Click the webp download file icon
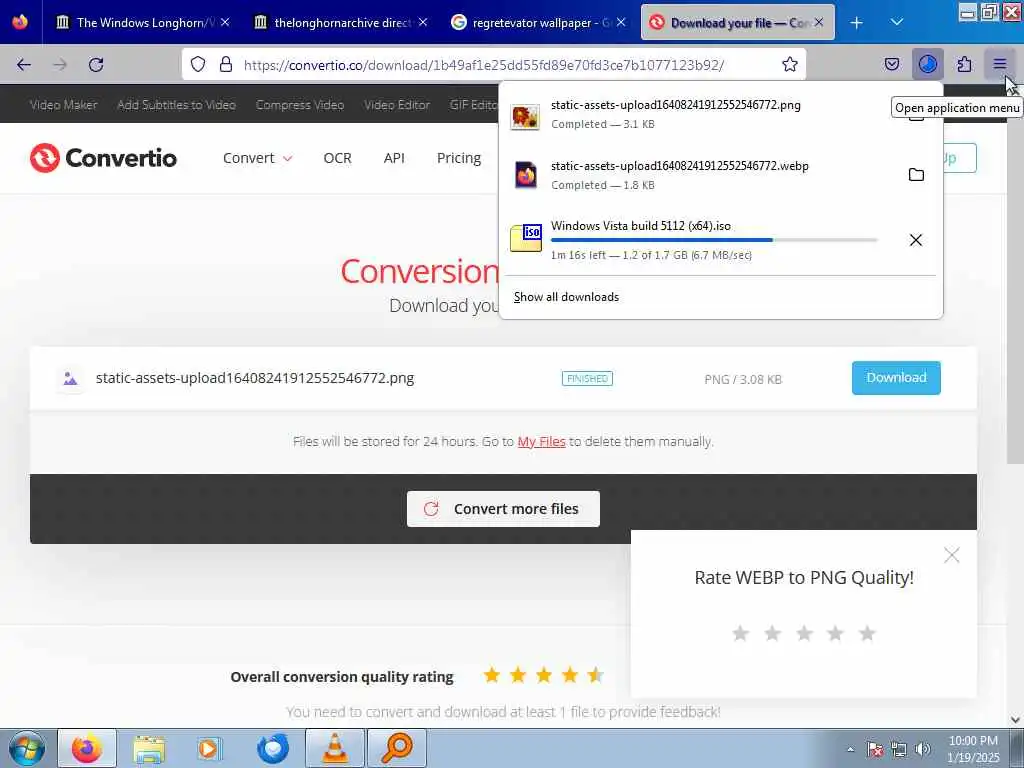This screenshot has width=1024, height=768. pos(525,175)
